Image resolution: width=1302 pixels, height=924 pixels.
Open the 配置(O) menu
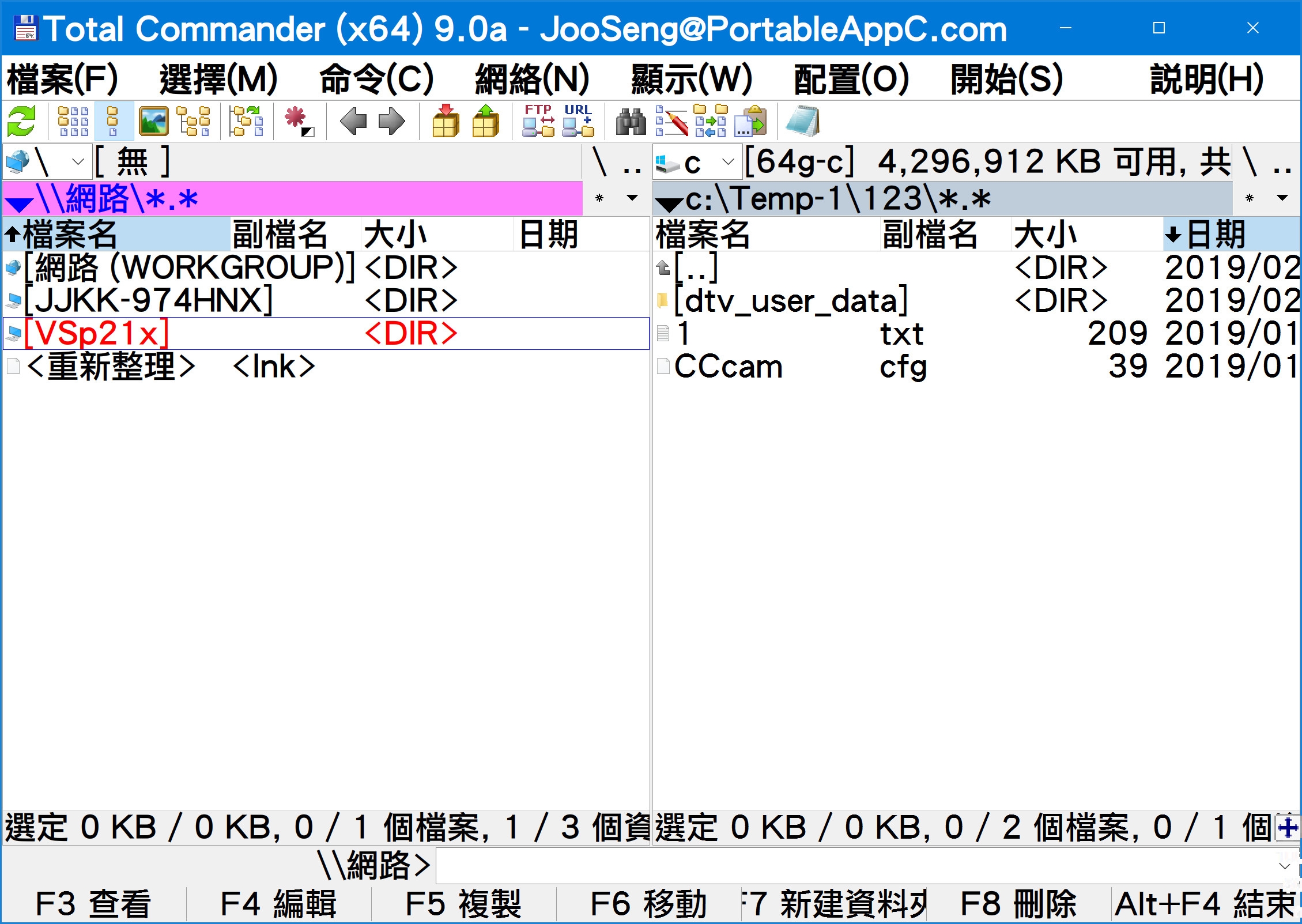point(851,79)
